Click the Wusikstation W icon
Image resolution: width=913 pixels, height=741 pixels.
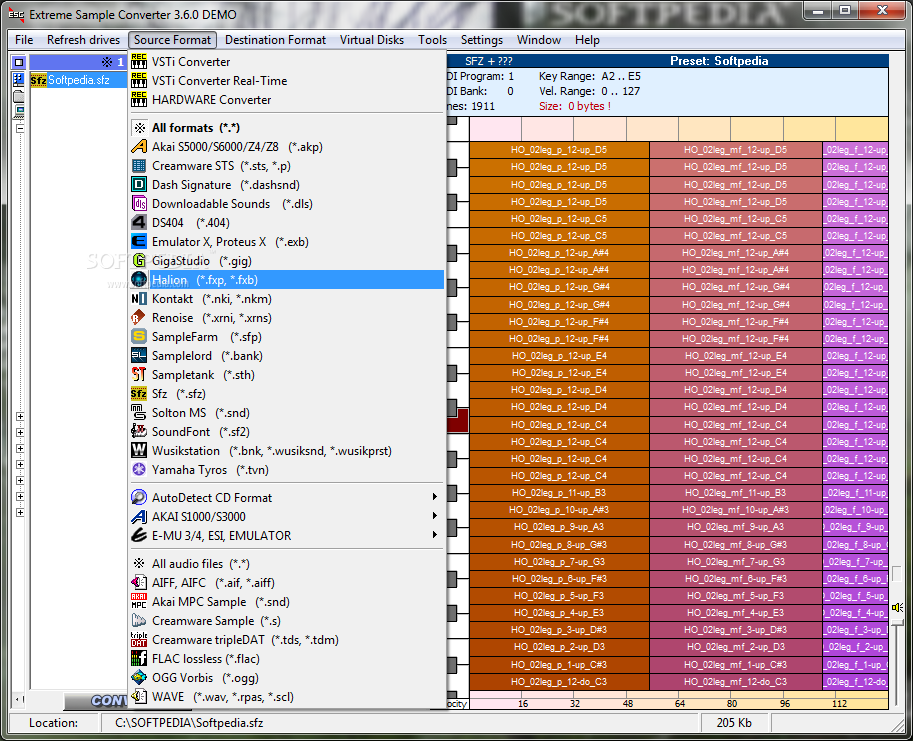[x=139, y=451]
